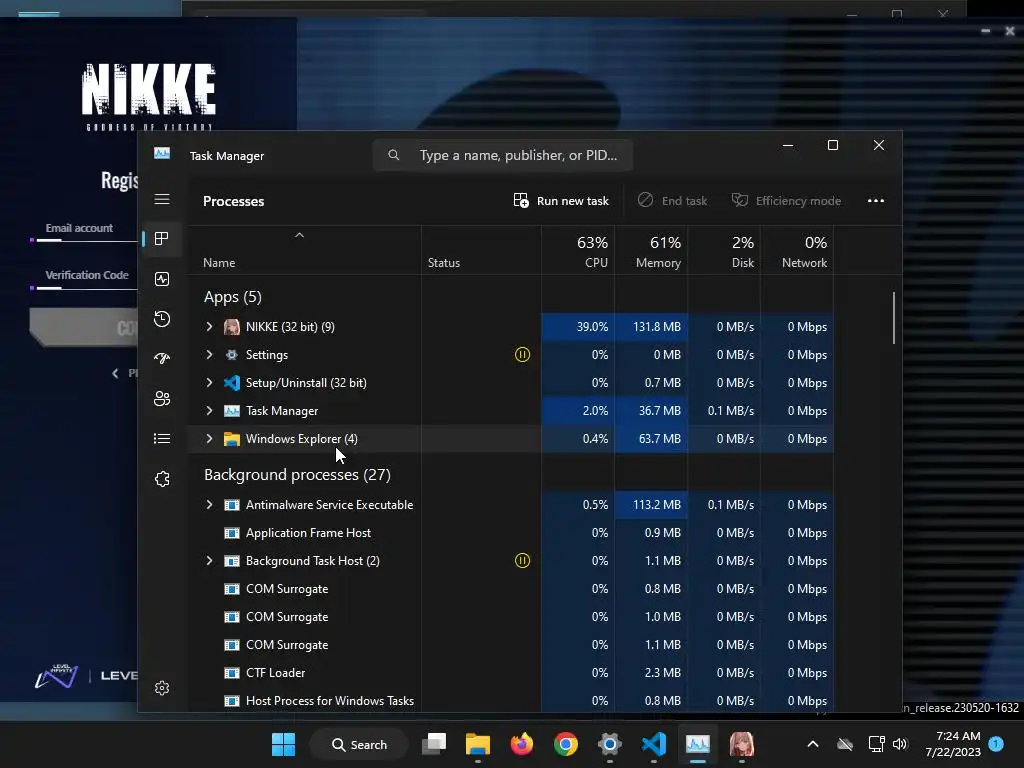Switch to NIKKE launcher in the taskbar
This screenshot has height=768, width=1024.
coord(741,744)
